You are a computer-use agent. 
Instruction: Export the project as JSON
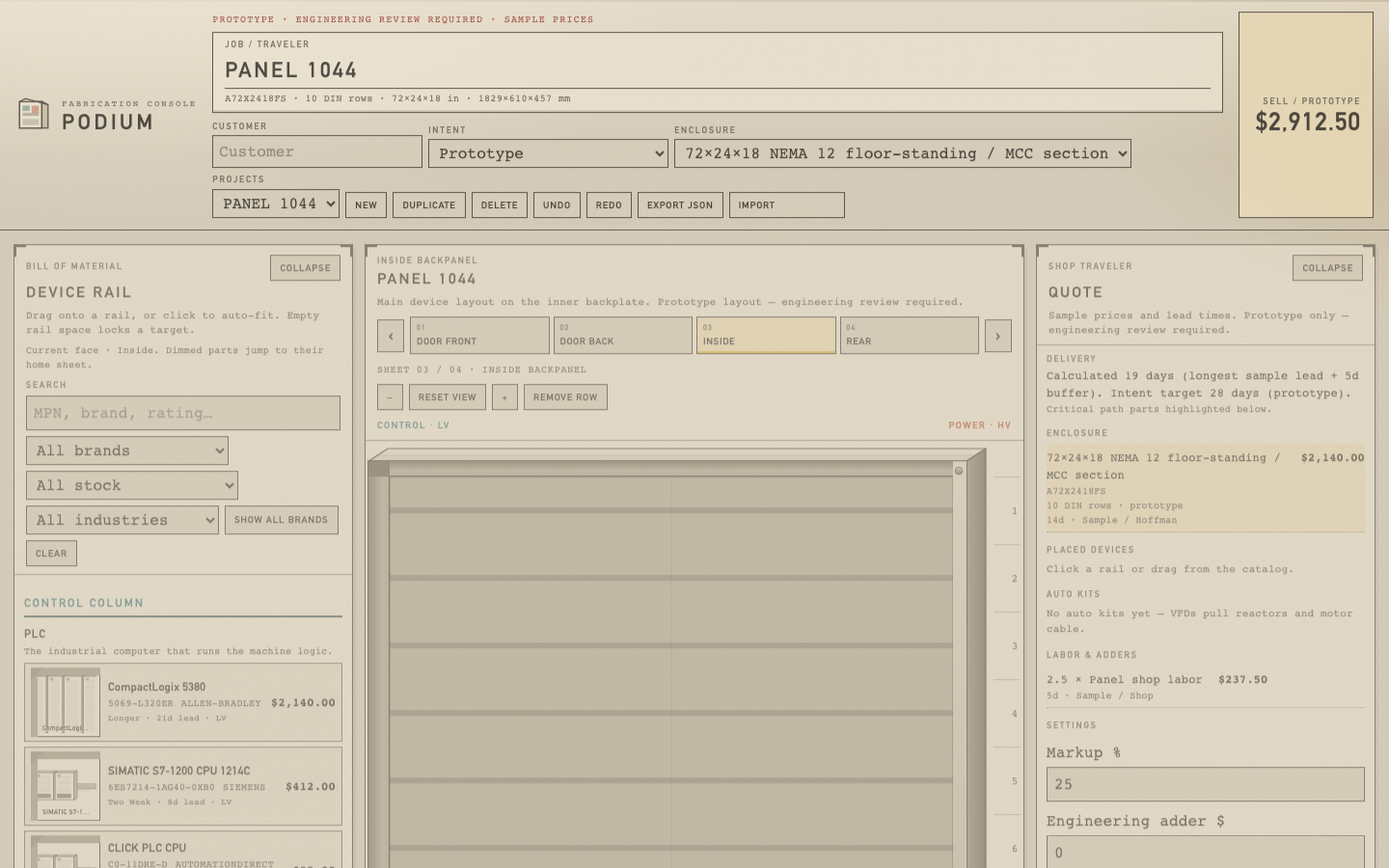(x=680, y=204)
